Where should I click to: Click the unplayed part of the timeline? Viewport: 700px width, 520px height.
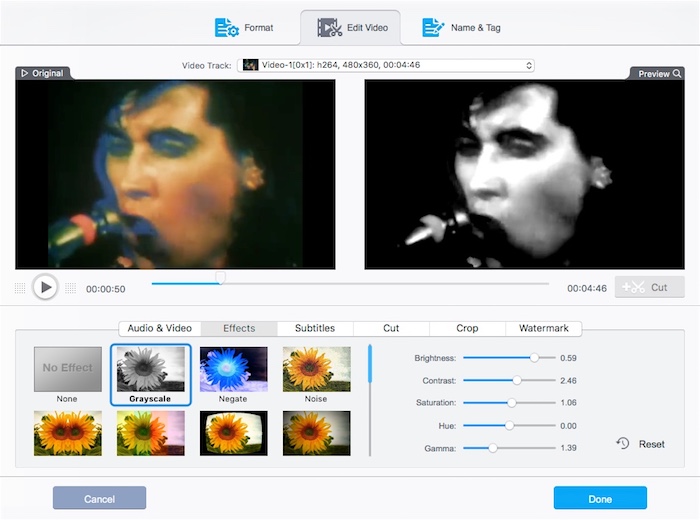click(x=387, y=283)
